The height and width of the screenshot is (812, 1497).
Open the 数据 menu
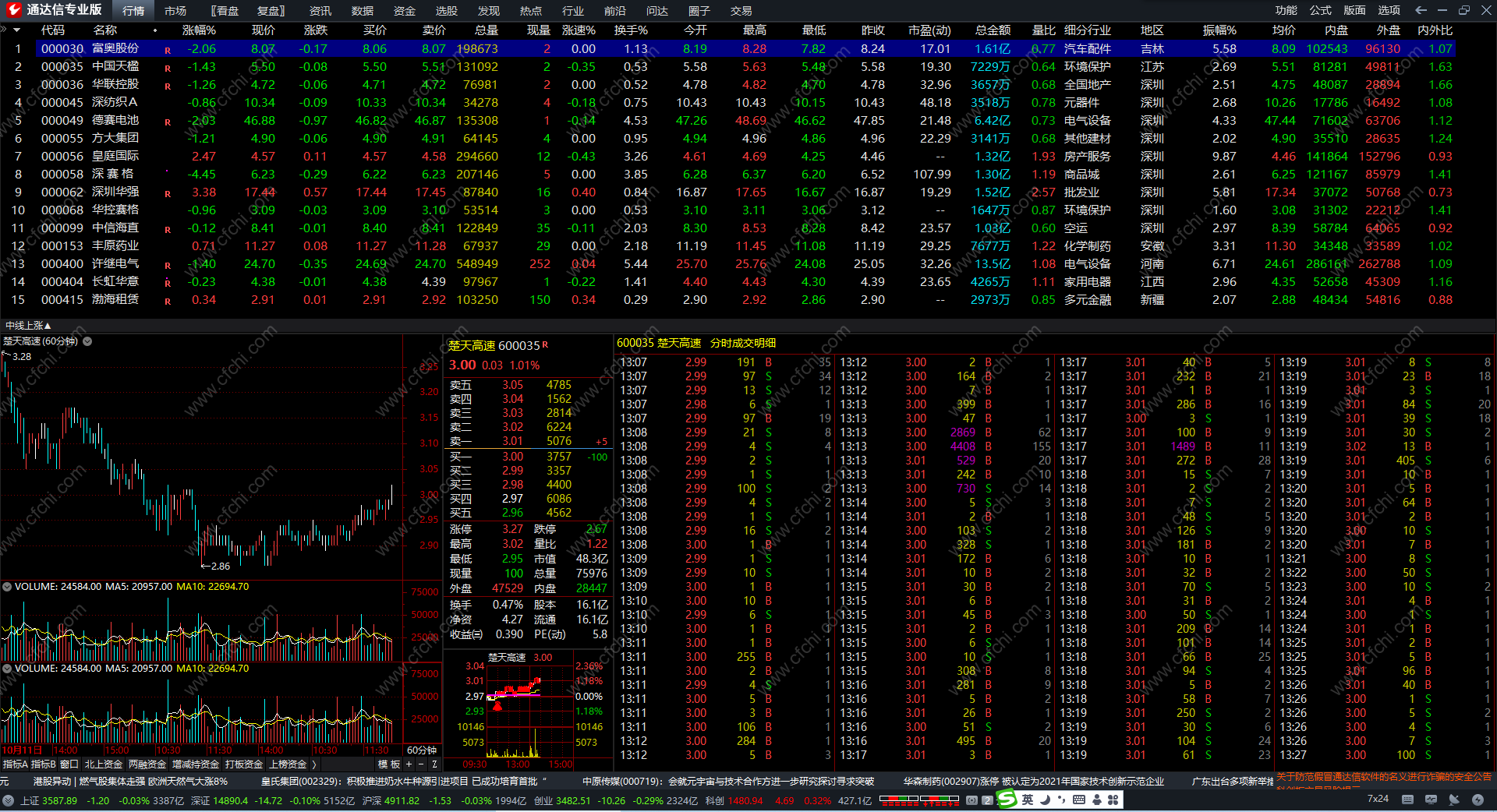363,11
